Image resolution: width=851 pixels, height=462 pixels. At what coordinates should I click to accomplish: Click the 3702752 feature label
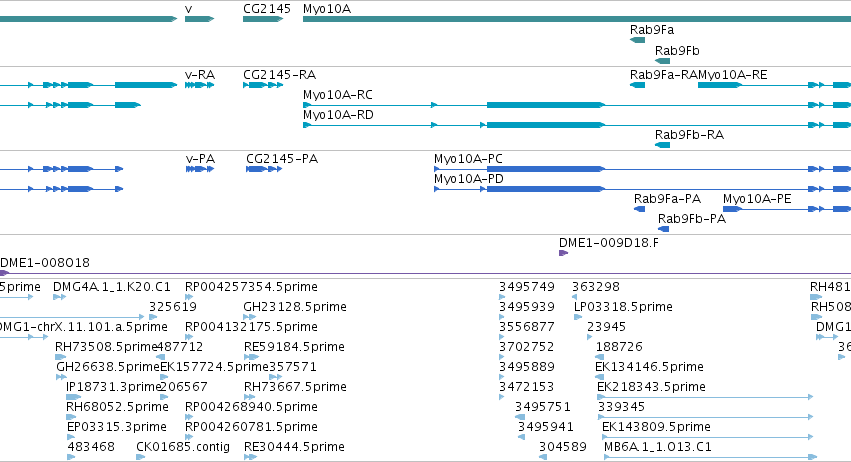pos(527,347)
